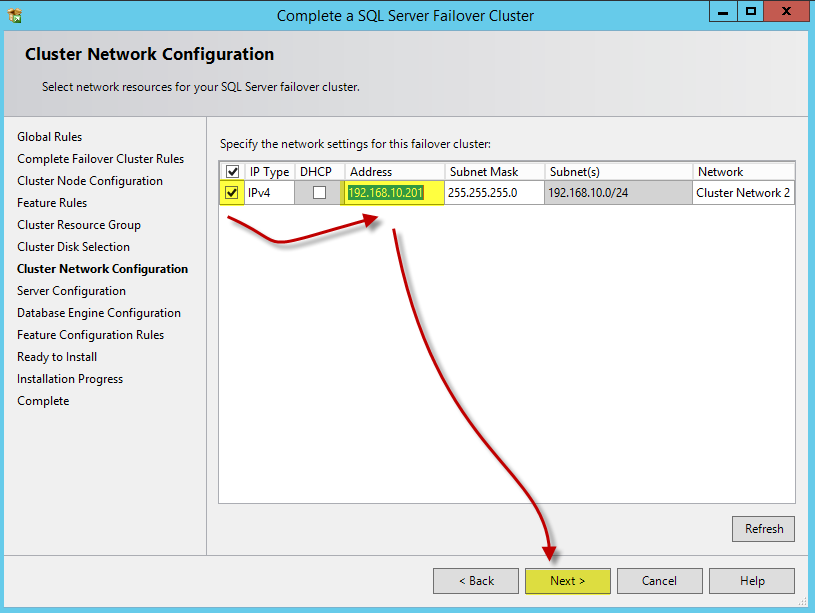
Task: Open the Cluster Resource Group step
Action: click(x=78, y=225)
